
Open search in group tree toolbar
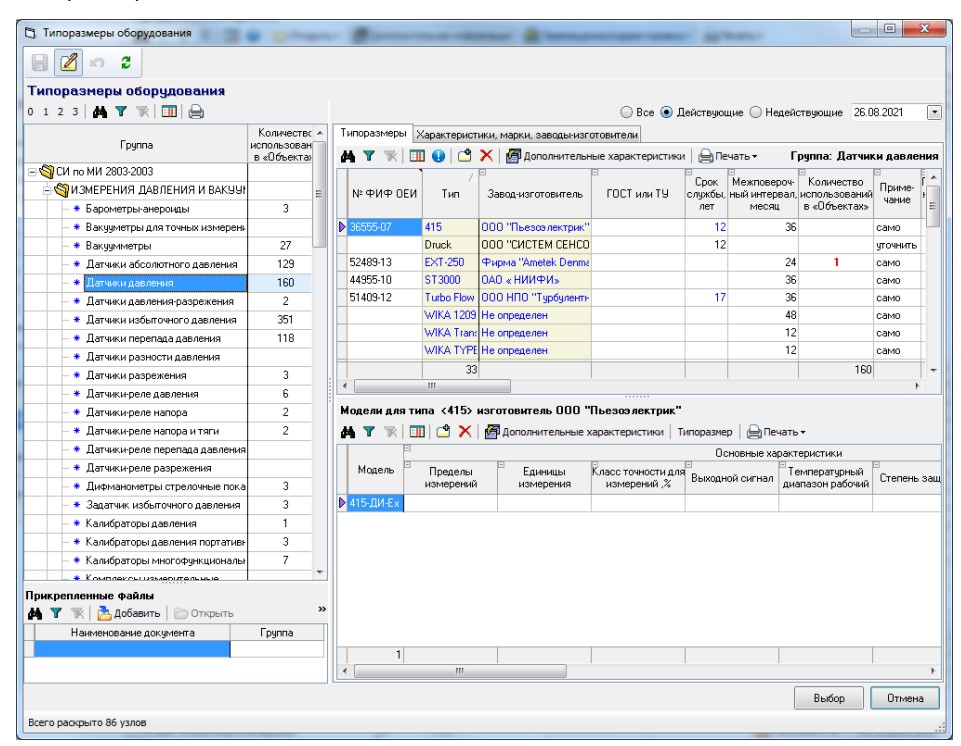pos(100,113)
